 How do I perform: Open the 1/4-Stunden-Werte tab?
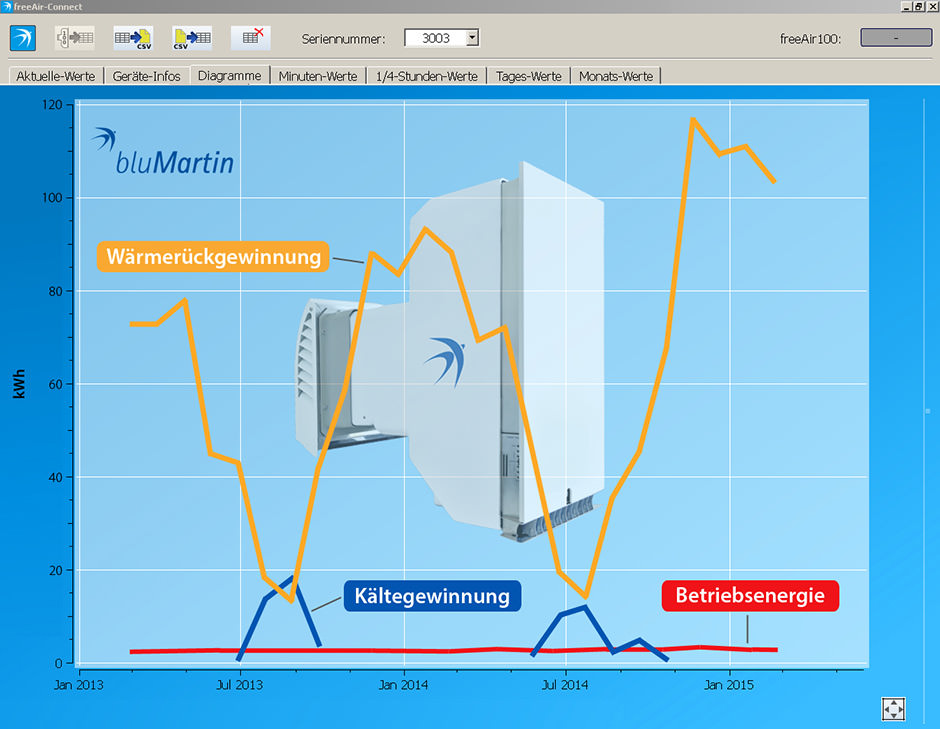tap(426, 76)
